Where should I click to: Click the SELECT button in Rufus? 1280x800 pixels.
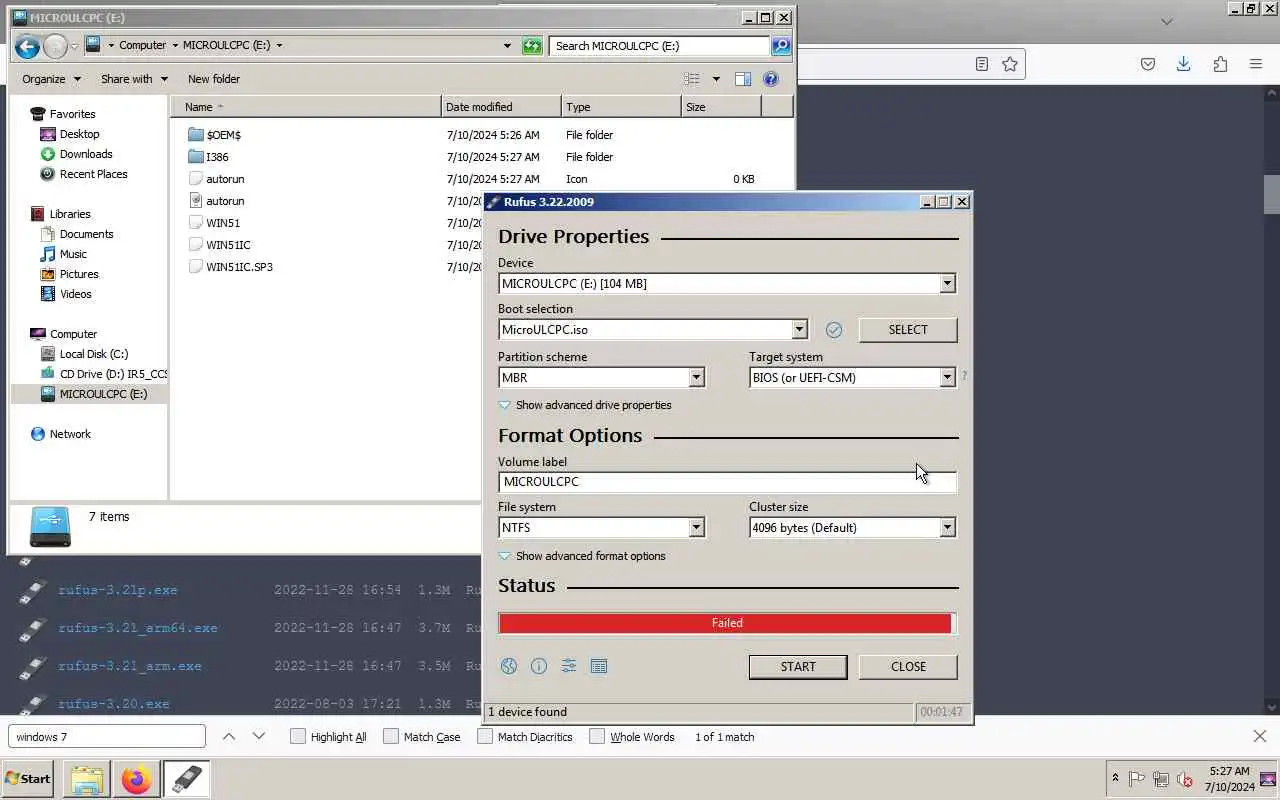[x=908, y=330]
